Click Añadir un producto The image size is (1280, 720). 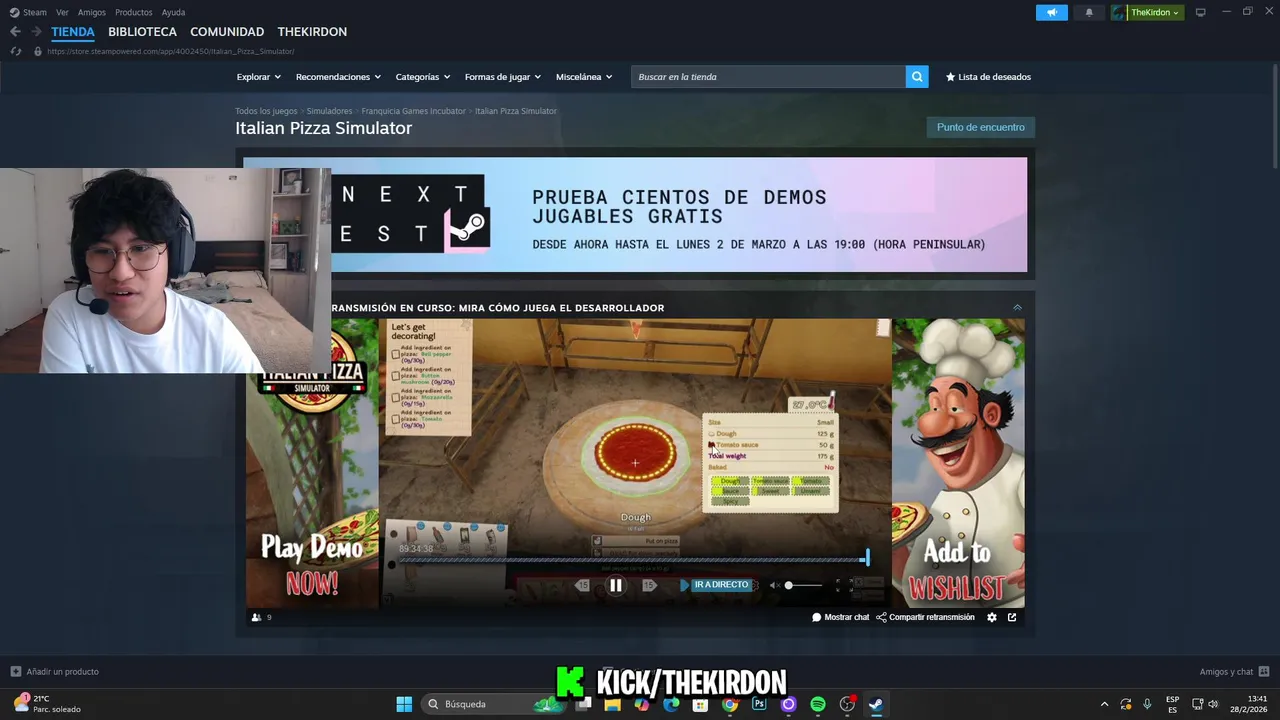(55, 672)
